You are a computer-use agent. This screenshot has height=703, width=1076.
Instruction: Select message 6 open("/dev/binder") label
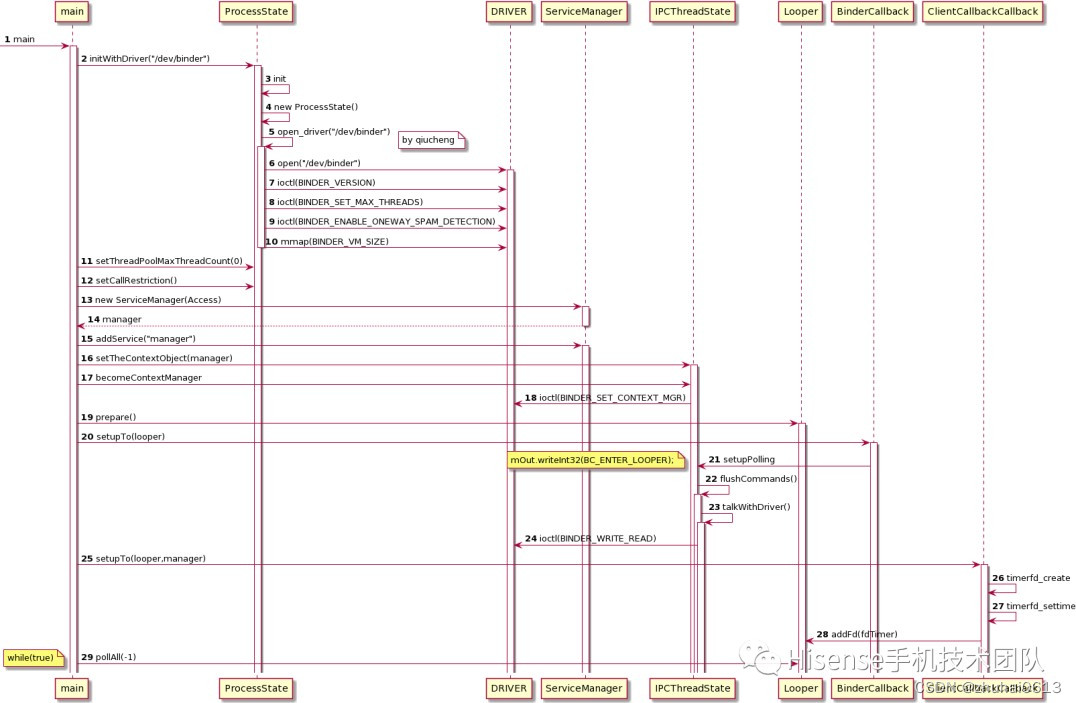[x=314, y=163]
